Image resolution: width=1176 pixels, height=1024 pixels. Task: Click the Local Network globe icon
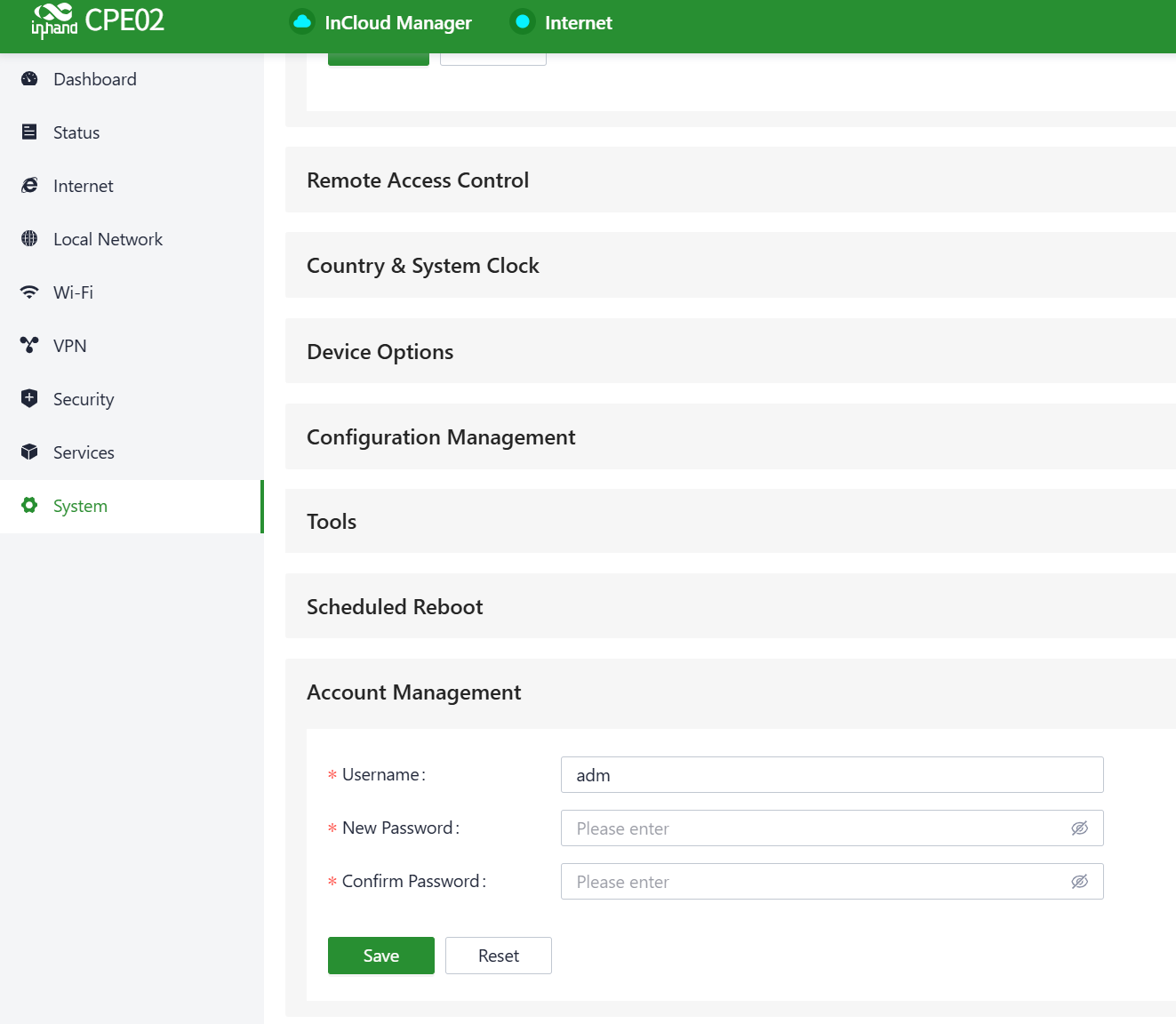(x=29, y=239)
